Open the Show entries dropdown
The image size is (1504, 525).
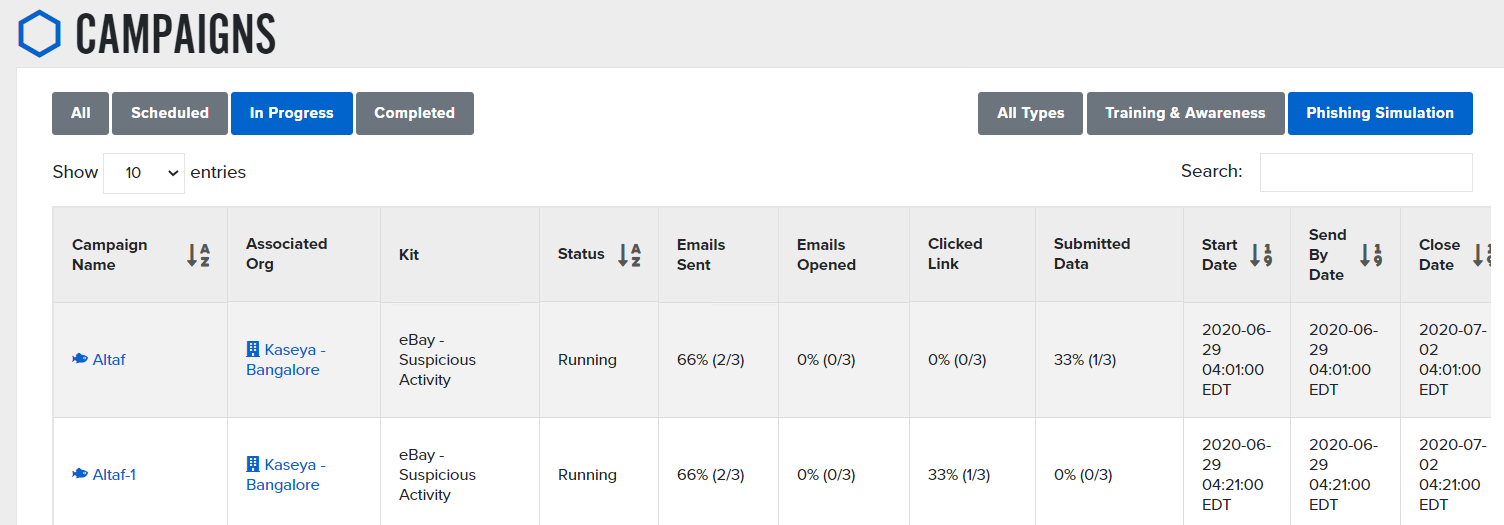[144, 173]
